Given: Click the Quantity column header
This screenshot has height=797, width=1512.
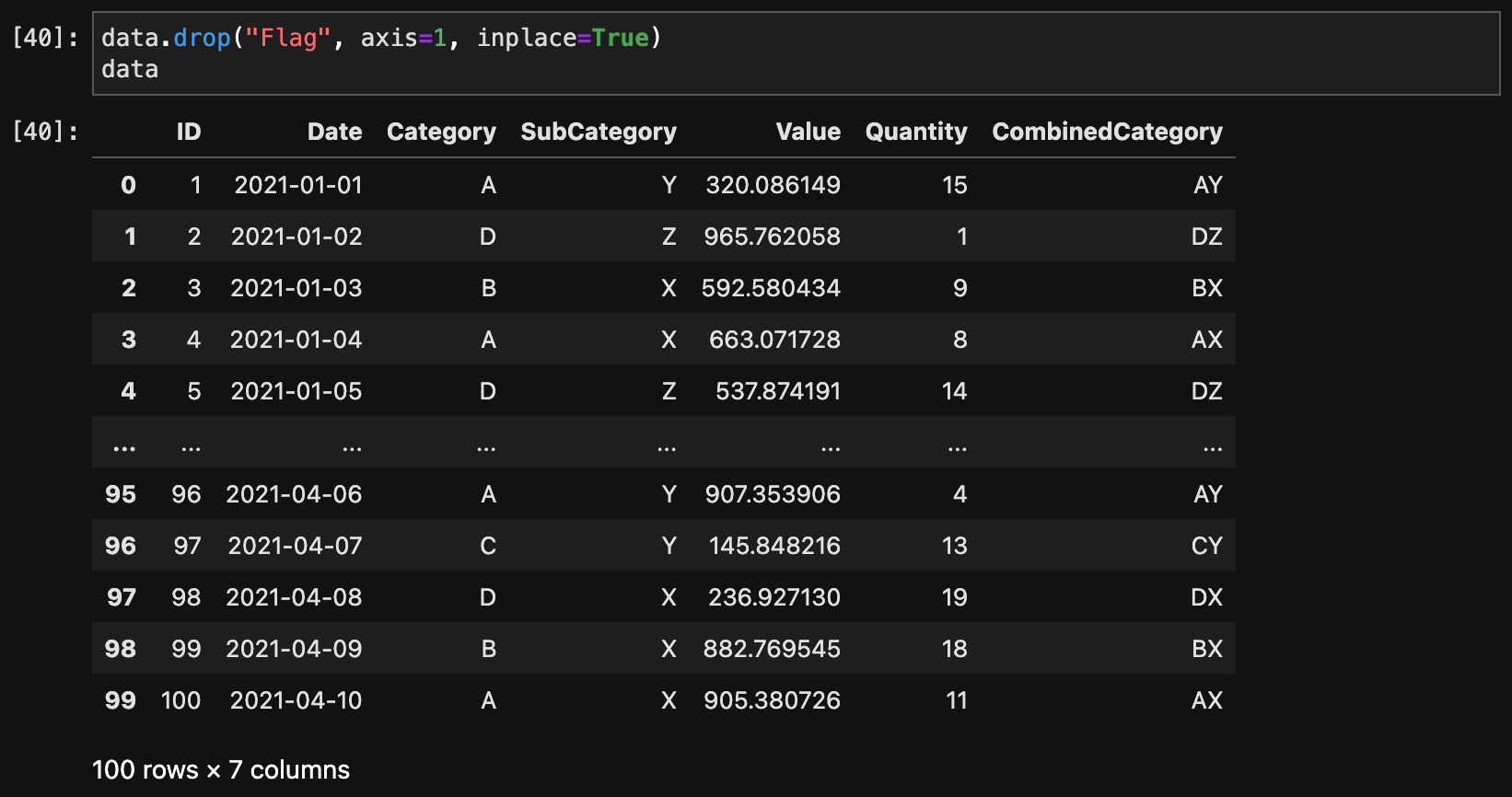Looking at the screenshot, I should tap(916, 132).
